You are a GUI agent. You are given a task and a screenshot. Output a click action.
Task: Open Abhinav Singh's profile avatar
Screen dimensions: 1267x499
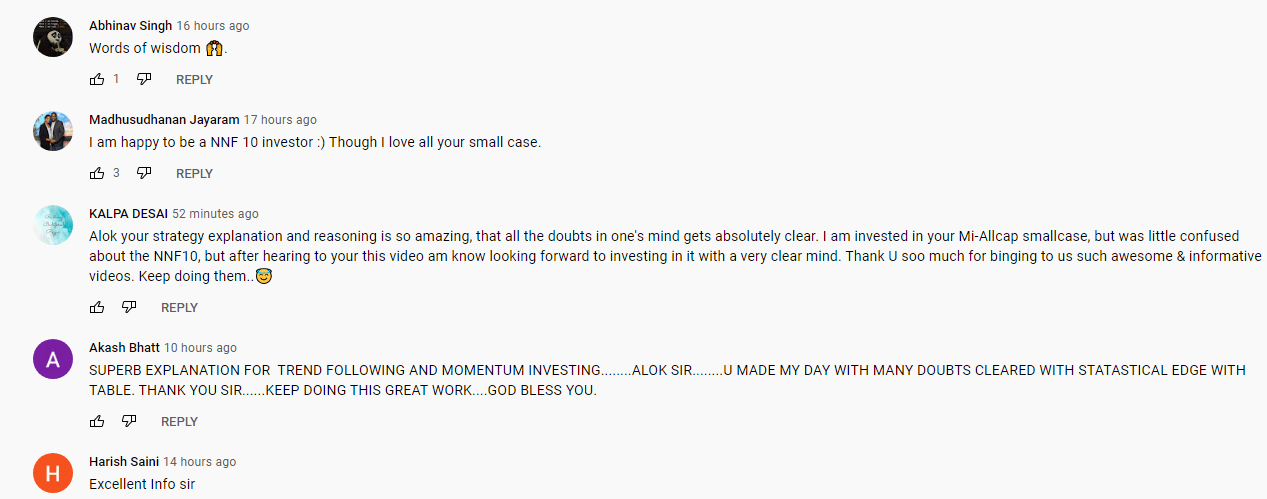[x=53, y=37]
